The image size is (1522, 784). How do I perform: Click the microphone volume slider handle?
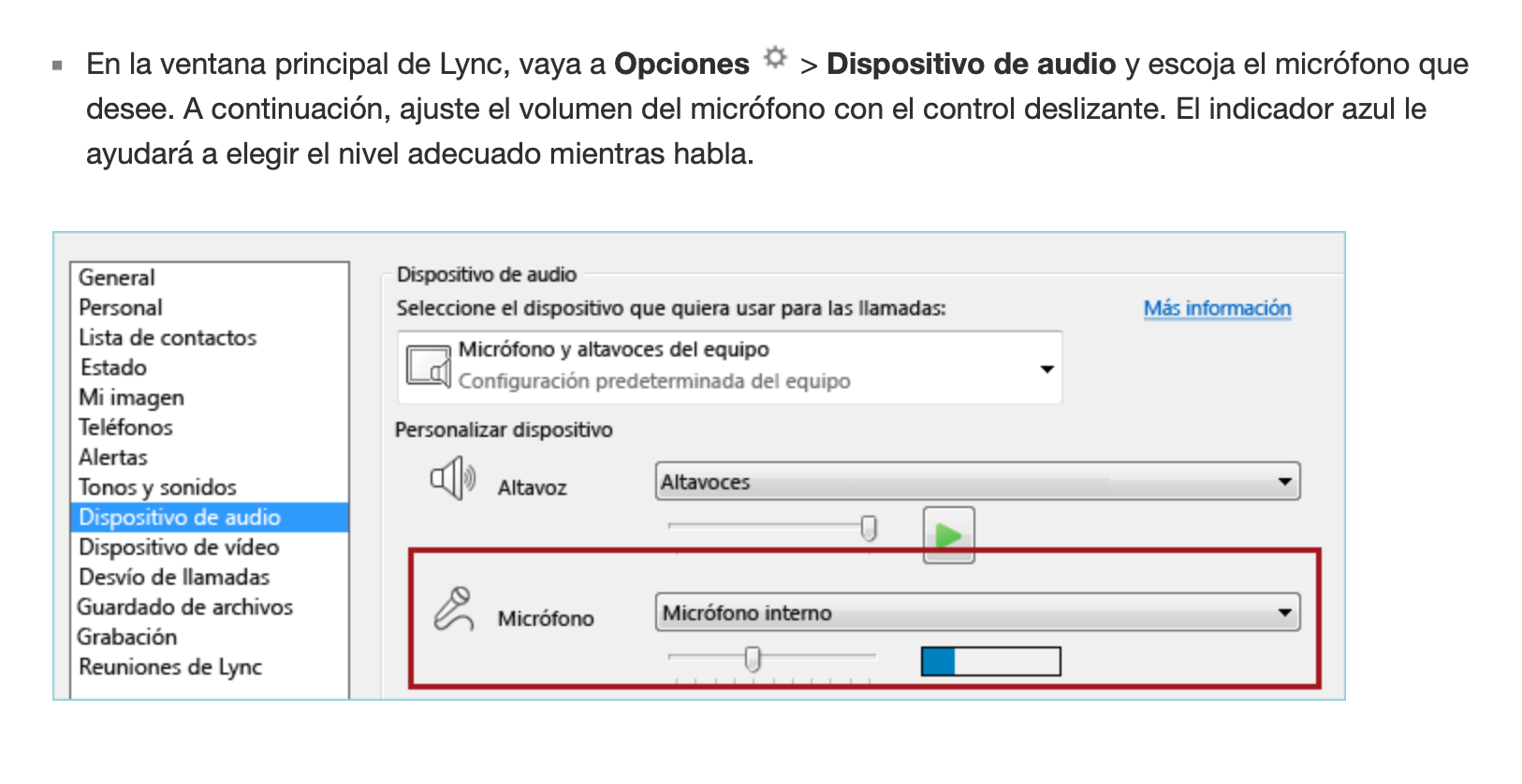[753, 660]
